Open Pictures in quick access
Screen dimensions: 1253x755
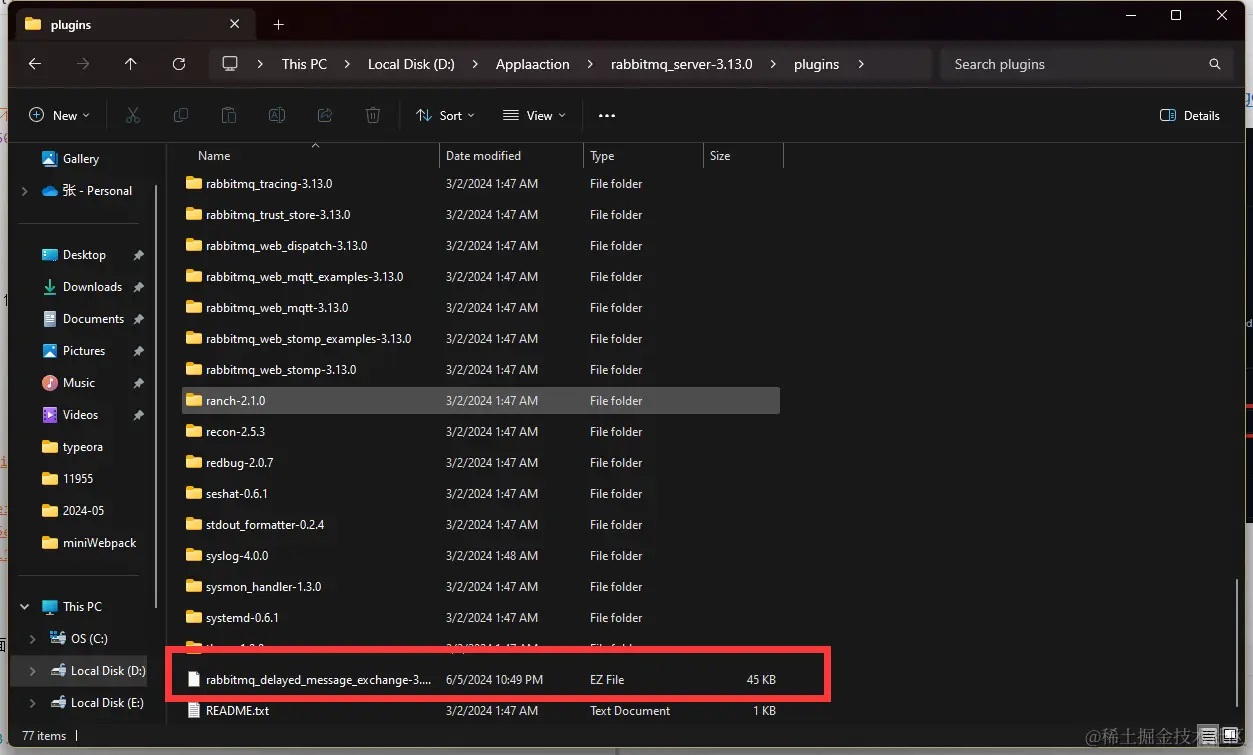coord(84,350)
